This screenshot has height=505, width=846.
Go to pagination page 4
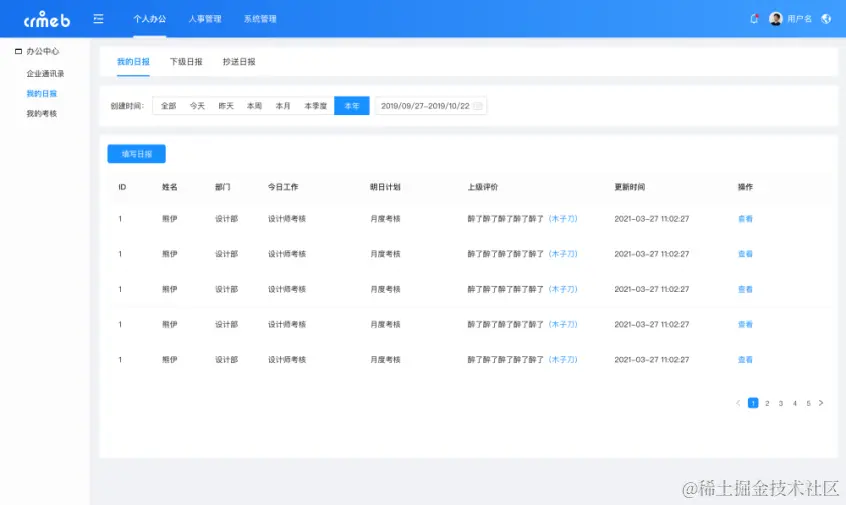[x=795, y=403]
